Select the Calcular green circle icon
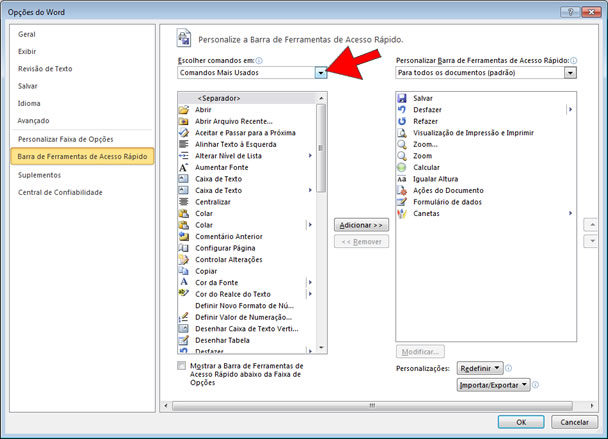The height and width of the screenshot is (439, 608). coord(402,168)
